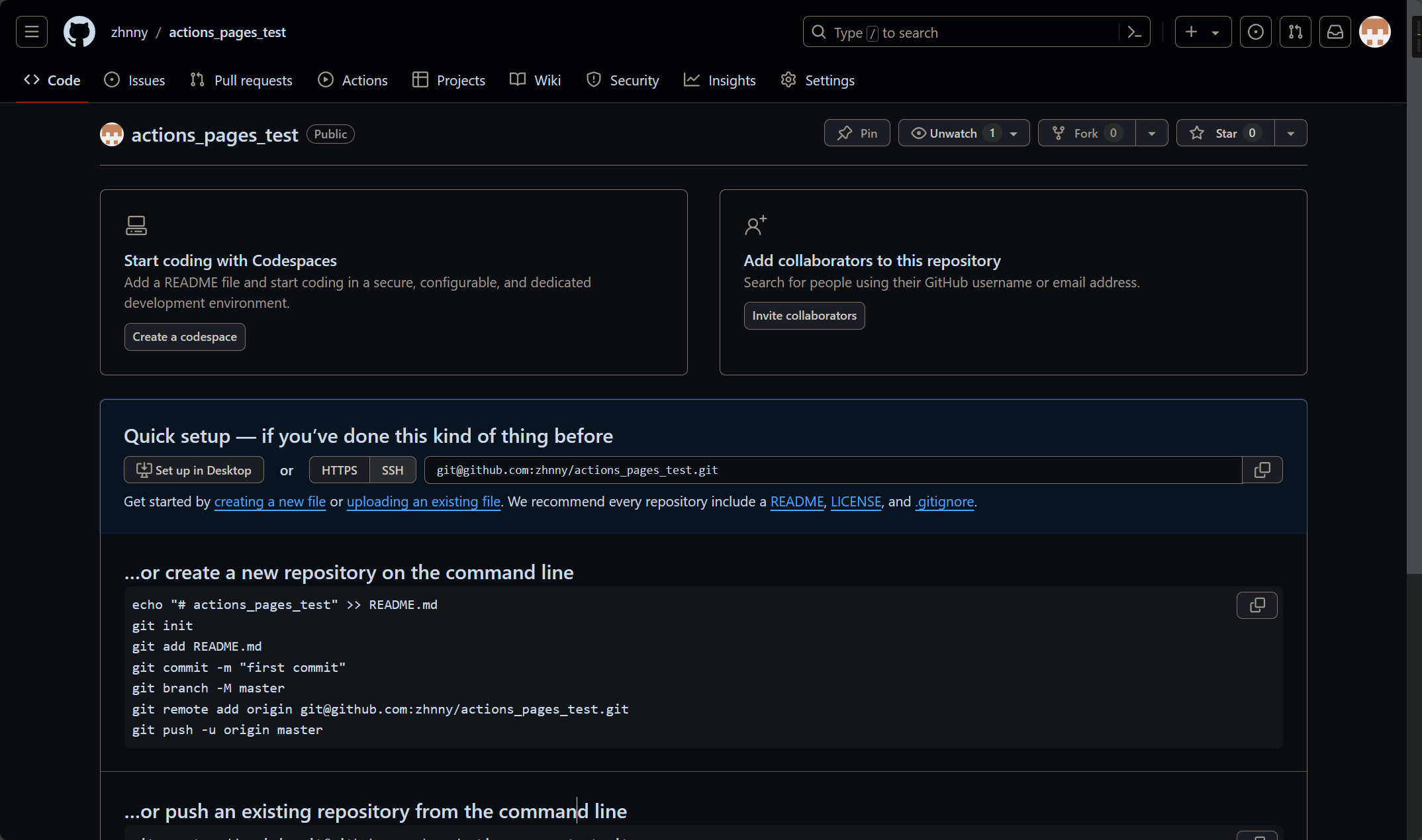This screenshot has width=1422, height=840.
Task: Open the 'creating a new file' link
Action: pos(269,502)
